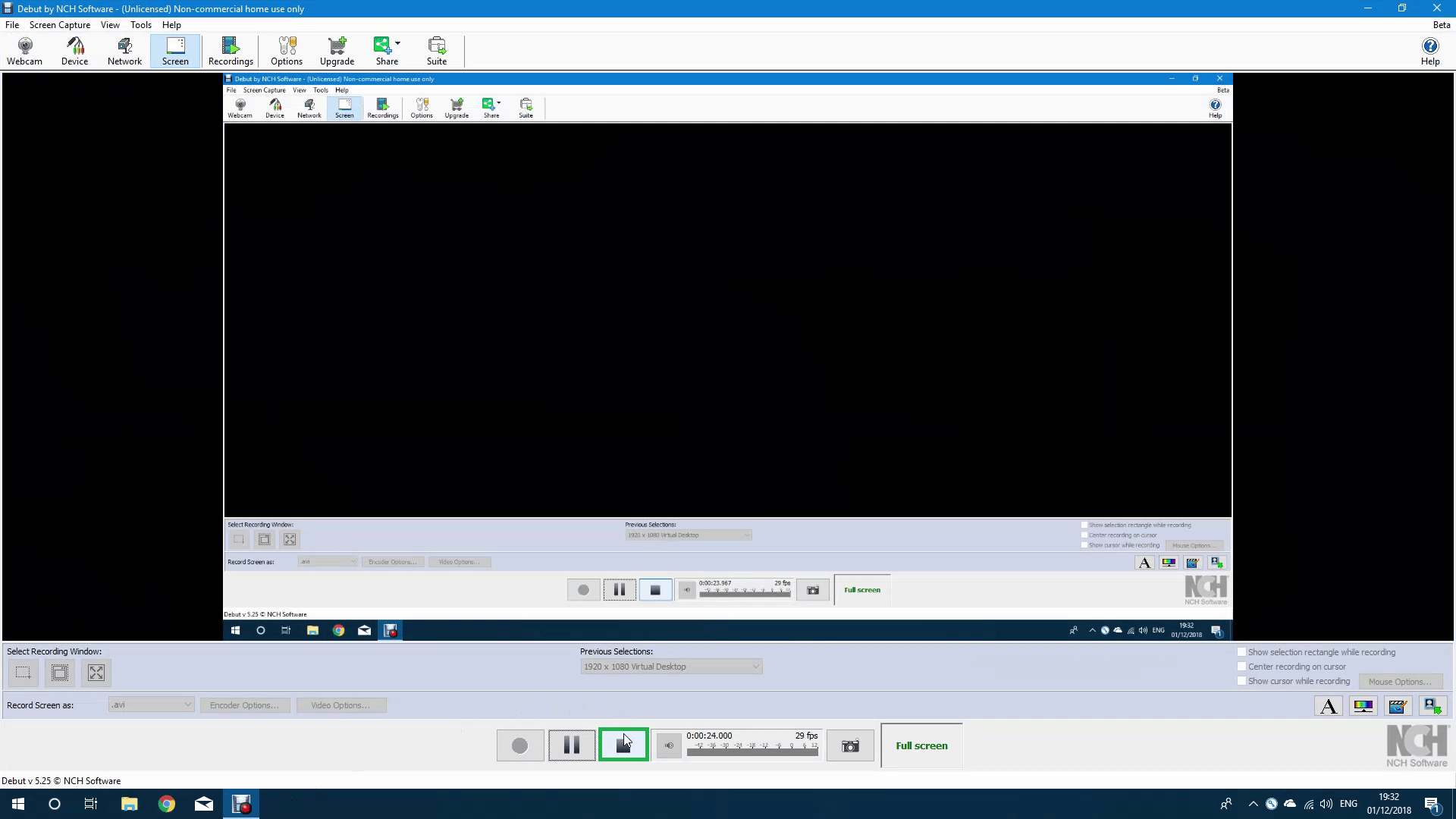Open the Mail app from taskbar

click(x=204, y=804)
